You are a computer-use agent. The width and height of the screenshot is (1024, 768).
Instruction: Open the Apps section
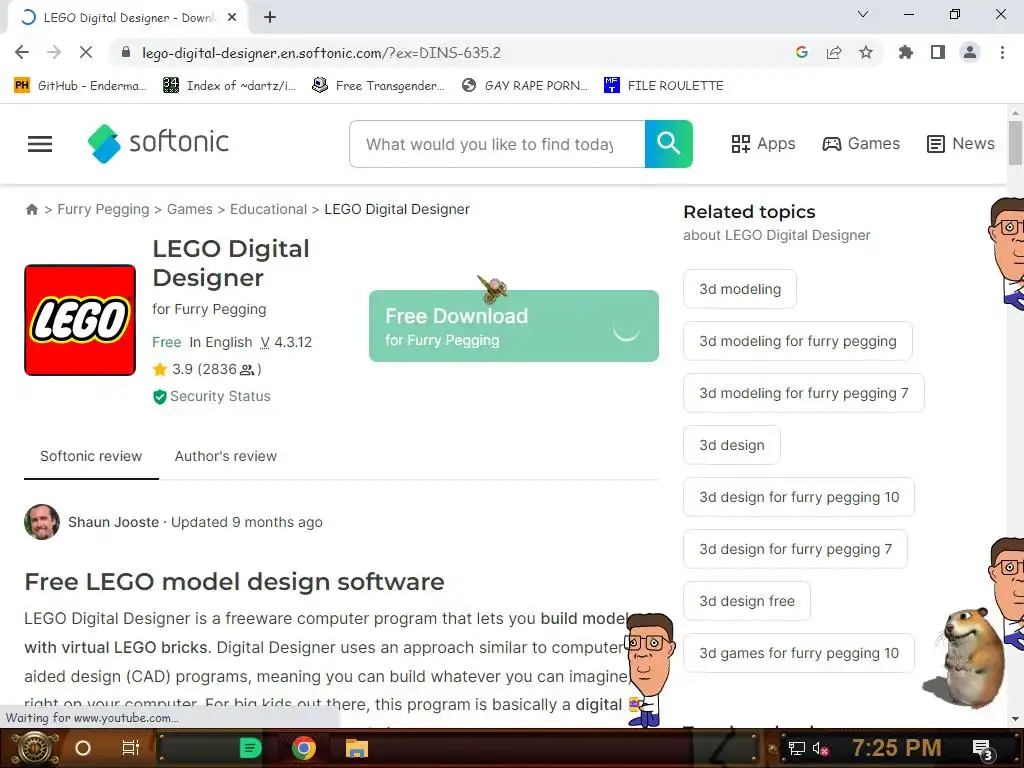tap(763, 144)
